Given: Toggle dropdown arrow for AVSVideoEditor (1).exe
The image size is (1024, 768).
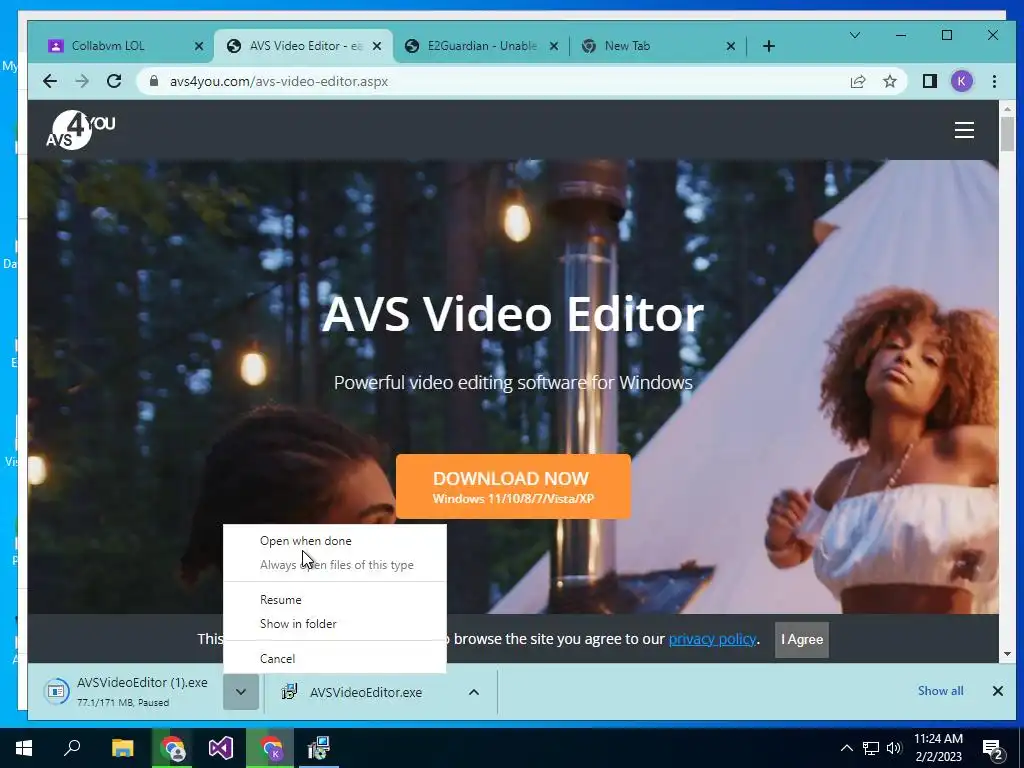Looking at the screenshot, I should pyautogui.click(x=240, y=692).
